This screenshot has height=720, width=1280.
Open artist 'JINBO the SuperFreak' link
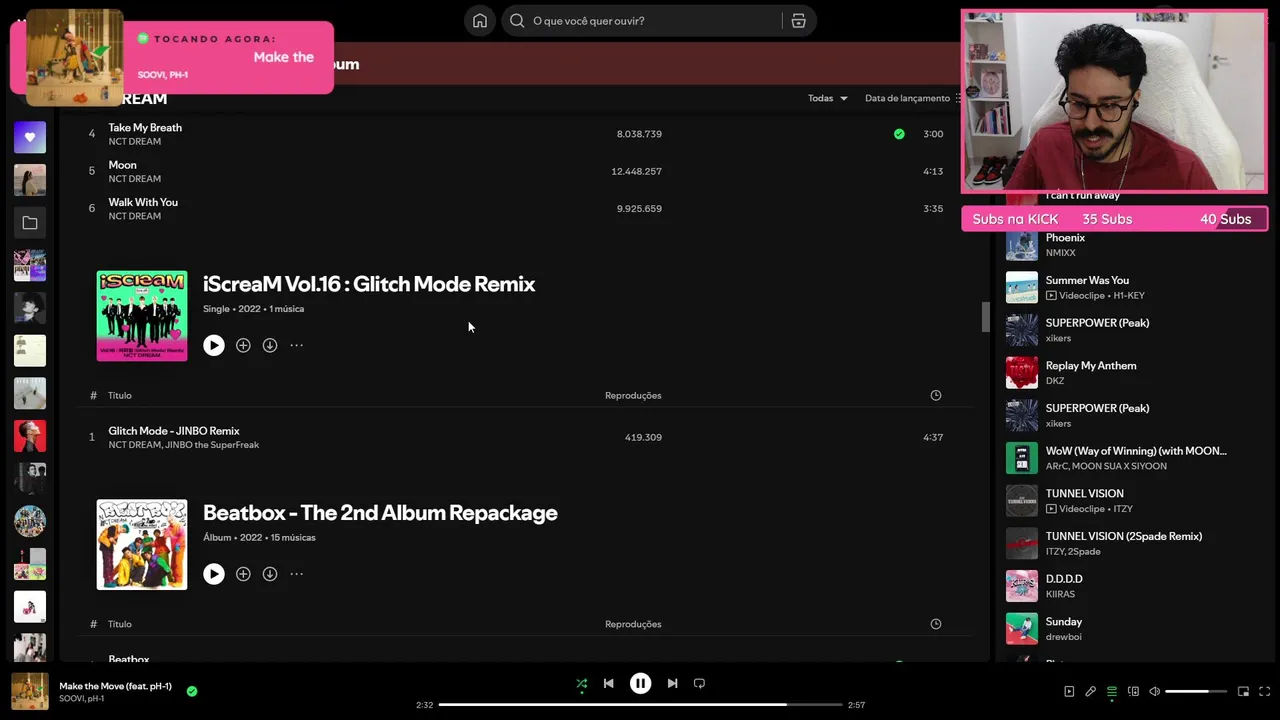[x=212, y=445]
